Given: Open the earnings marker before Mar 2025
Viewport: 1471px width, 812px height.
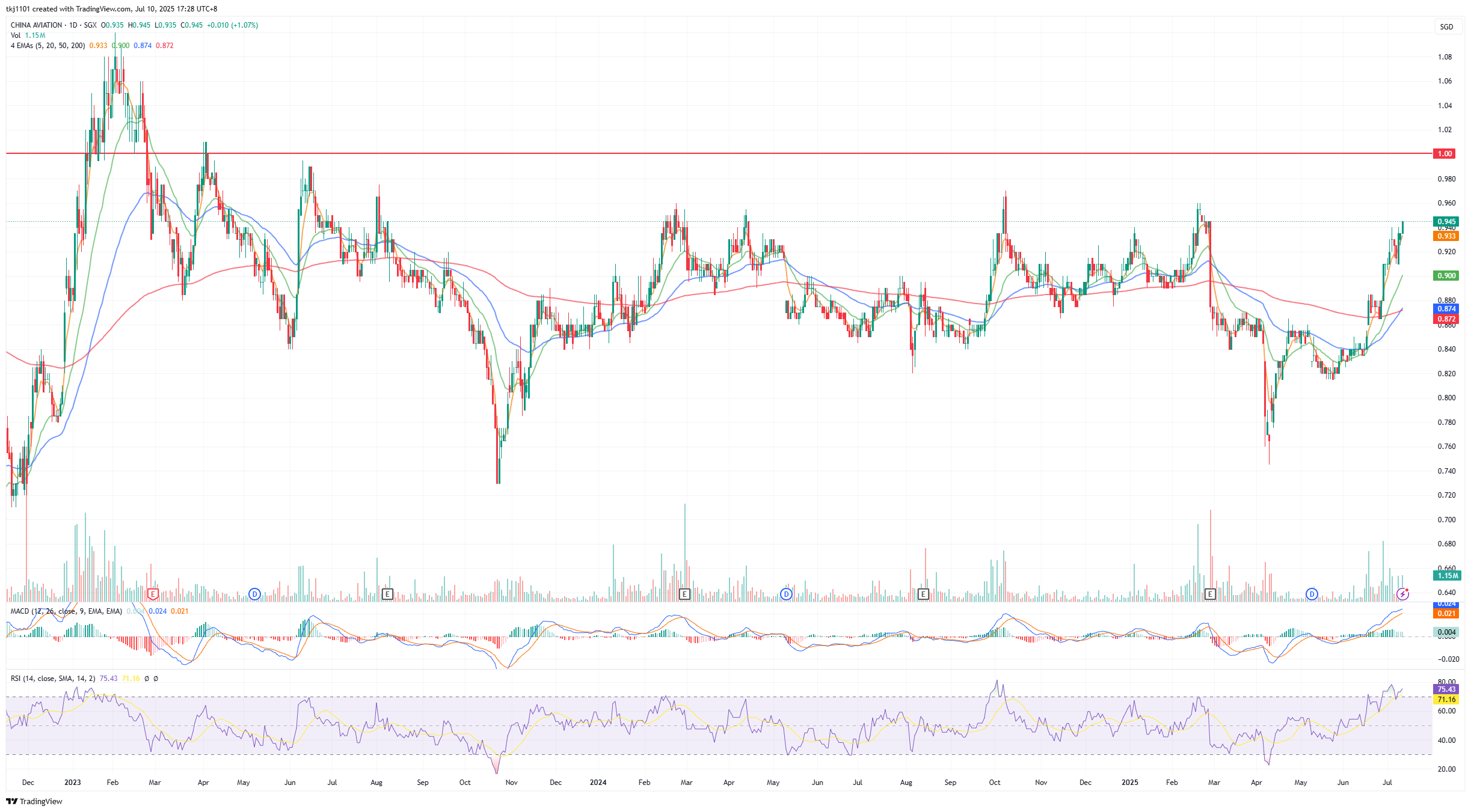Looking at the screenshot, I should point(1210,594).
